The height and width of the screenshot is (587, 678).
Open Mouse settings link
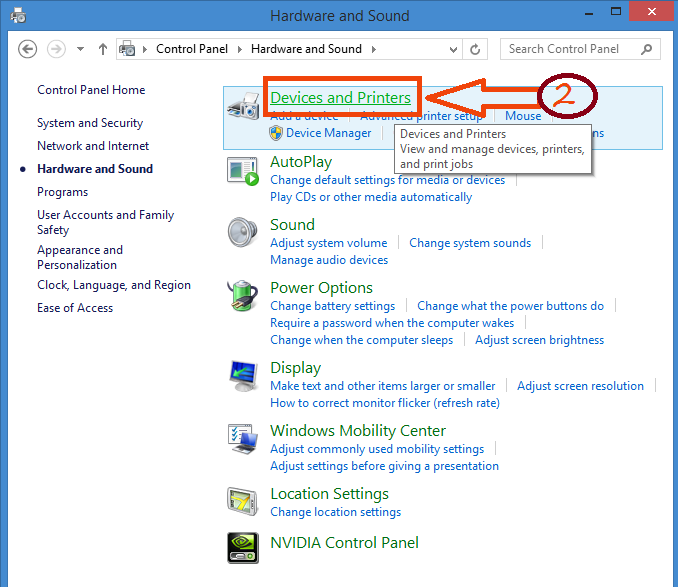[x=523, y=116]
